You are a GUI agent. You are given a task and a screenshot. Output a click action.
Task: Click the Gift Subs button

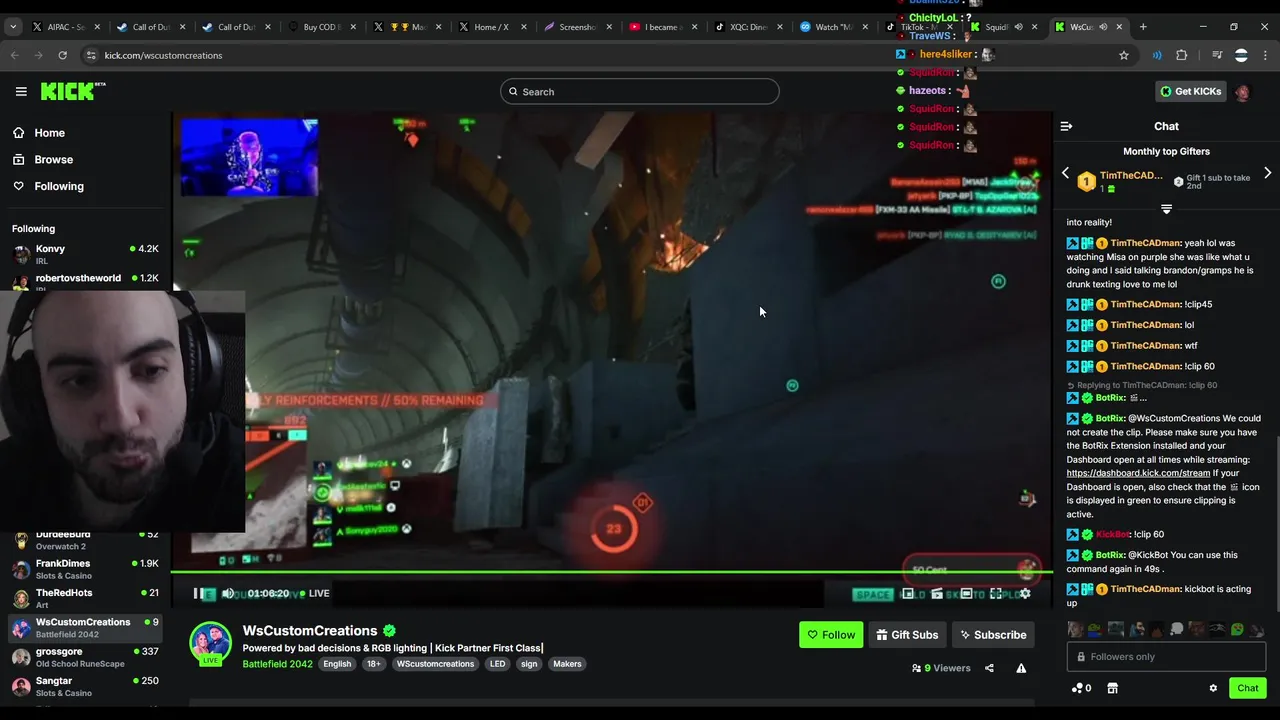pyautogui.click(x=907, y=635)
